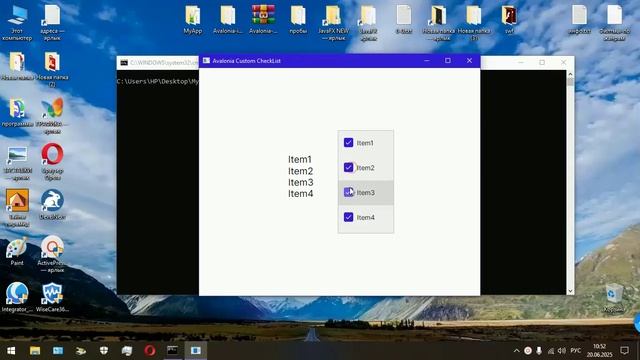Screen dimensions: 640x360
Task: Uncheck the Item1 checkbox
Action: [348, 142]
